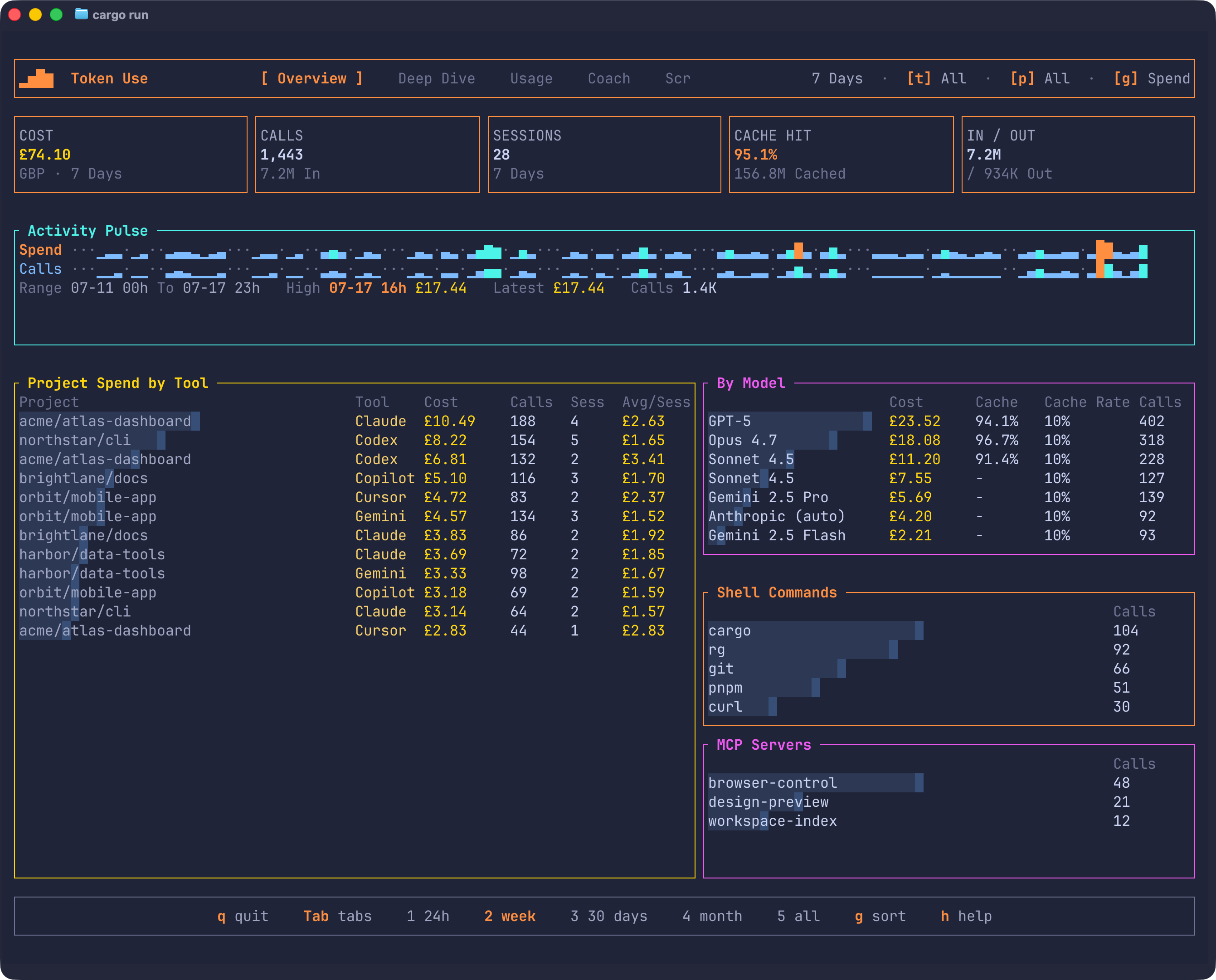Select the orbit/mobile-app Cursor row
The width and height of the screenshot is (1216, 980).
(354, 497)
